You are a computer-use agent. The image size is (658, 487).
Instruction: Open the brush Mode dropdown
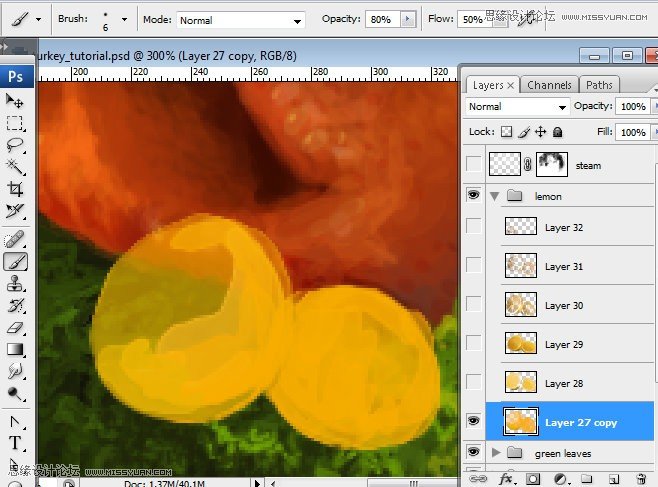(x=240, y=20)
